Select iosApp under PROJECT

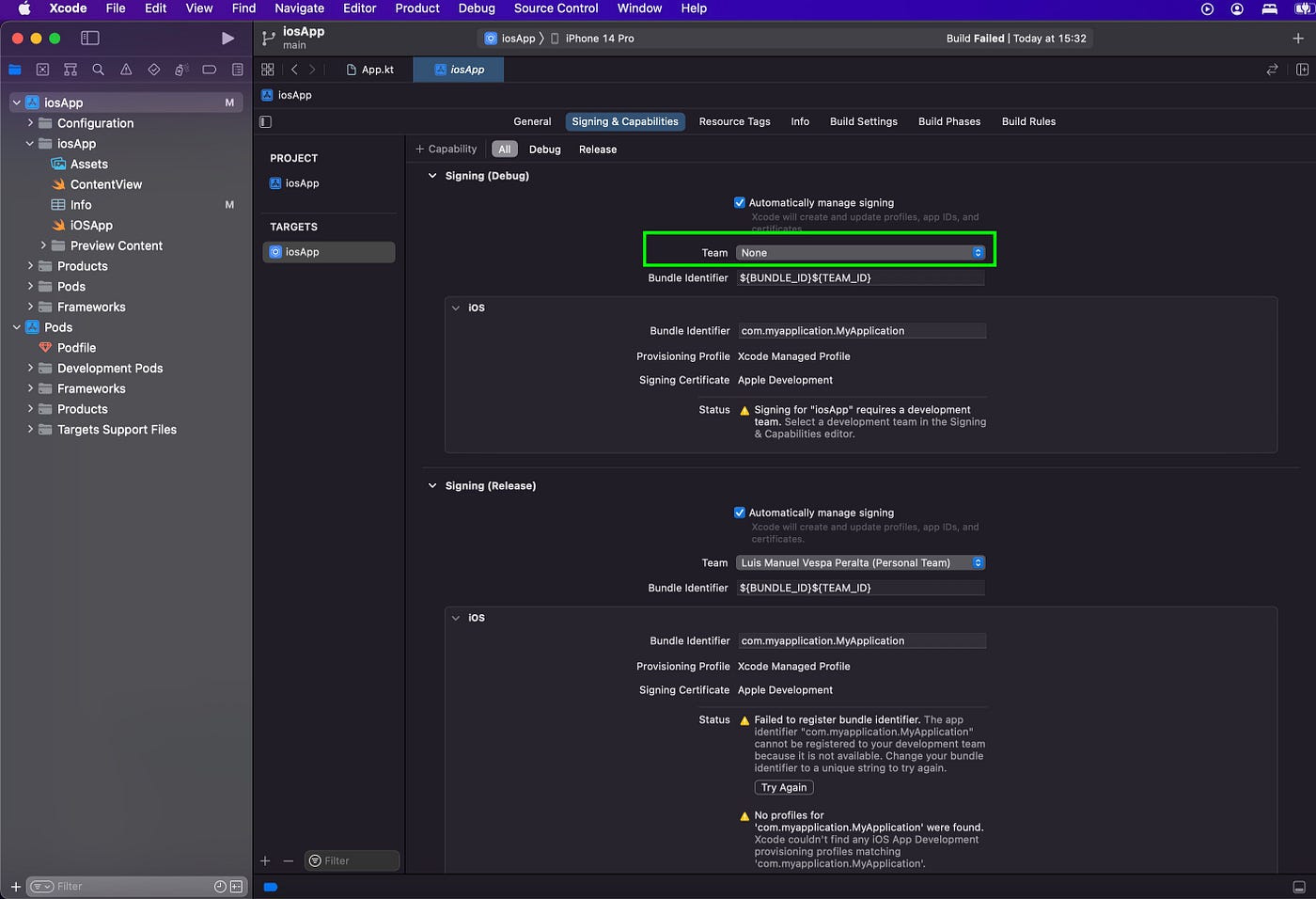302,183
